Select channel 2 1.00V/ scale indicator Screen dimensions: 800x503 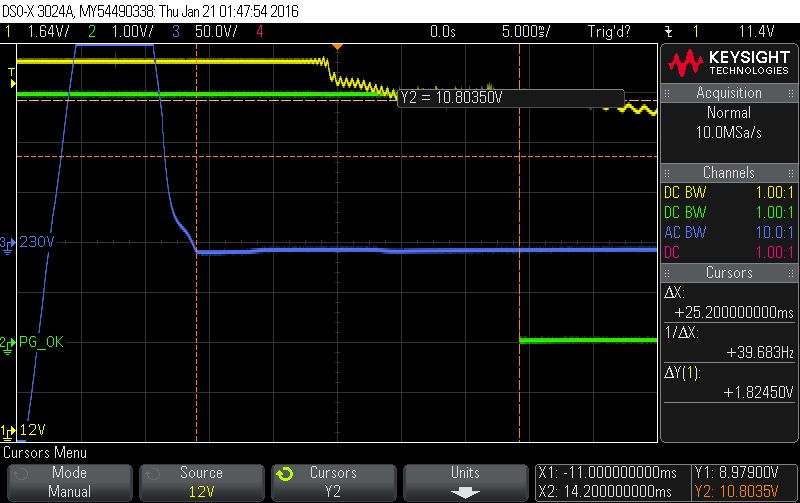click(x=120, y=32)
